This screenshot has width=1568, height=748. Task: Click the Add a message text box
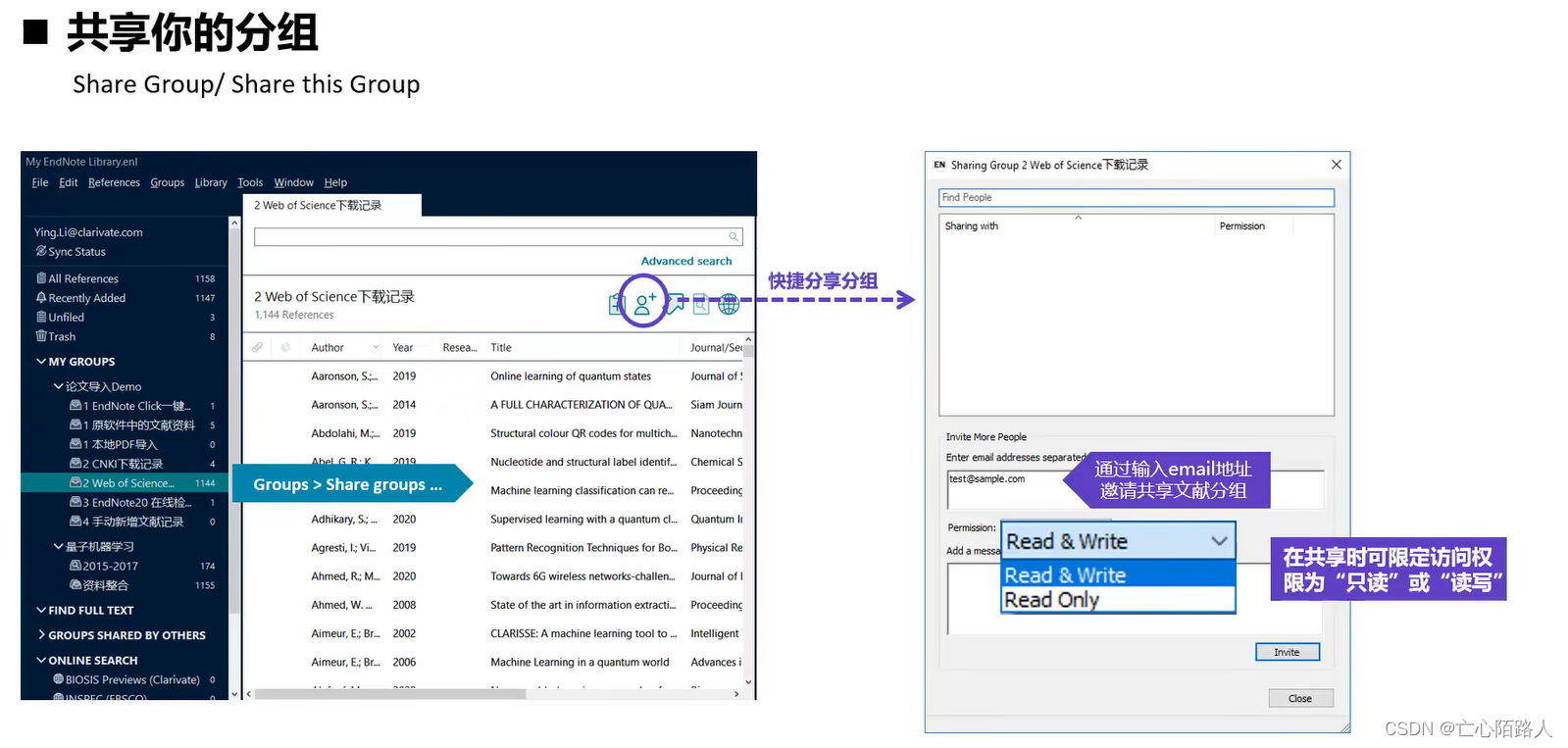1135,599
